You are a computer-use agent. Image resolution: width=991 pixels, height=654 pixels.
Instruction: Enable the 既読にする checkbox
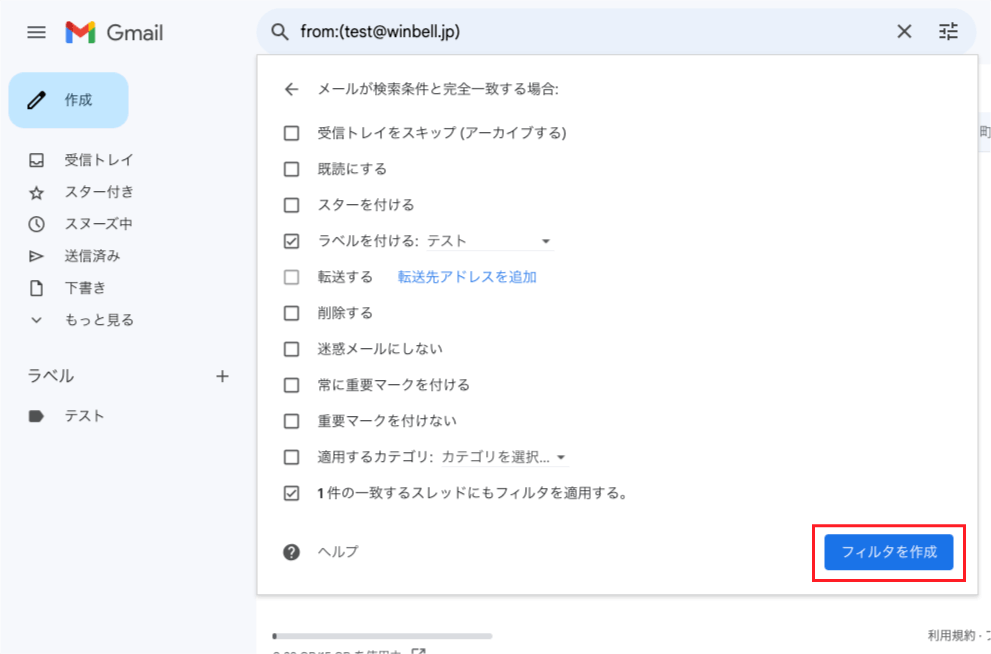point(291,169)
